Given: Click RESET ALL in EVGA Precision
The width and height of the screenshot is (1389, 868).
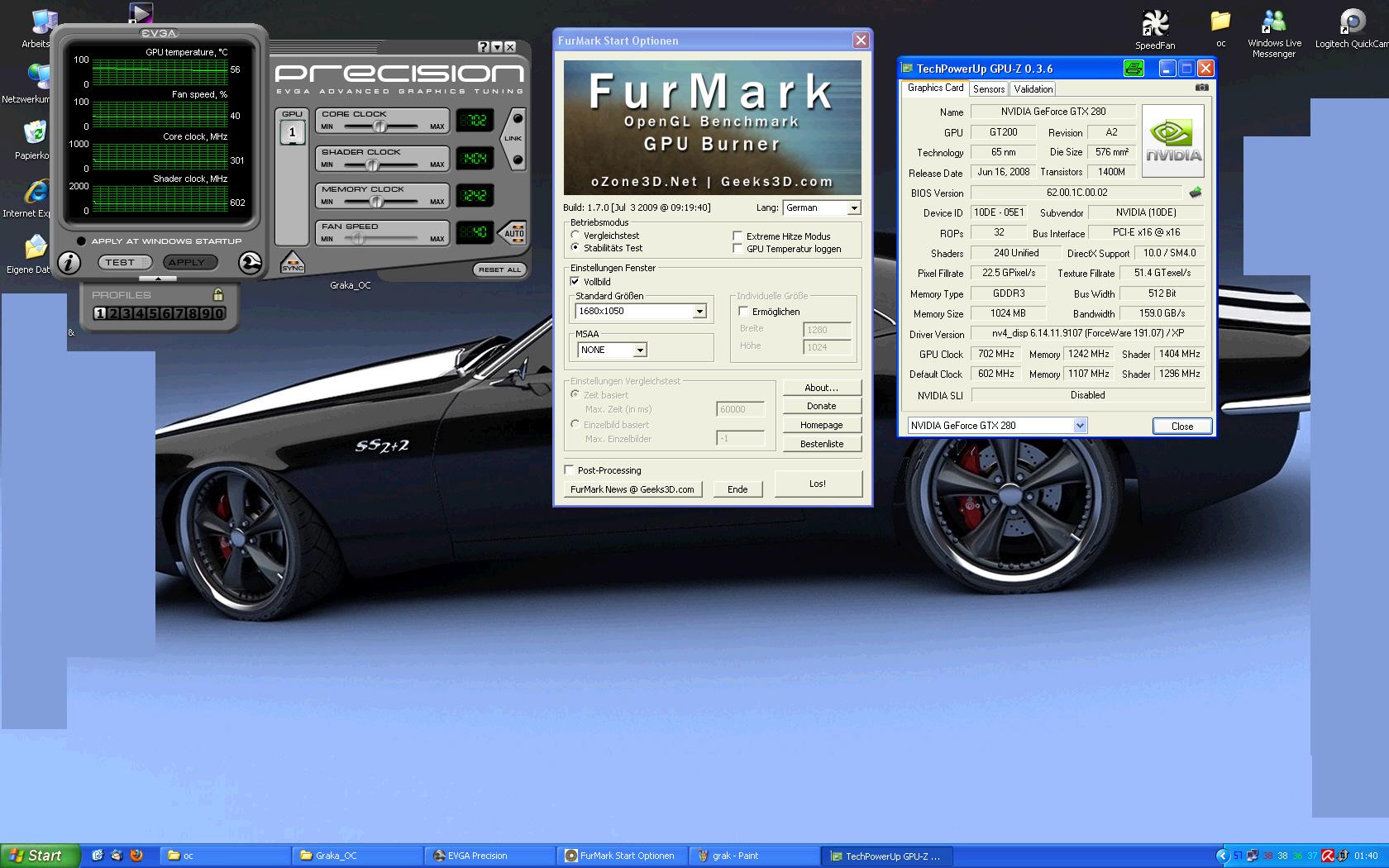Looking at the screenshot, I should pyautogui.click(x=499, y=269).
